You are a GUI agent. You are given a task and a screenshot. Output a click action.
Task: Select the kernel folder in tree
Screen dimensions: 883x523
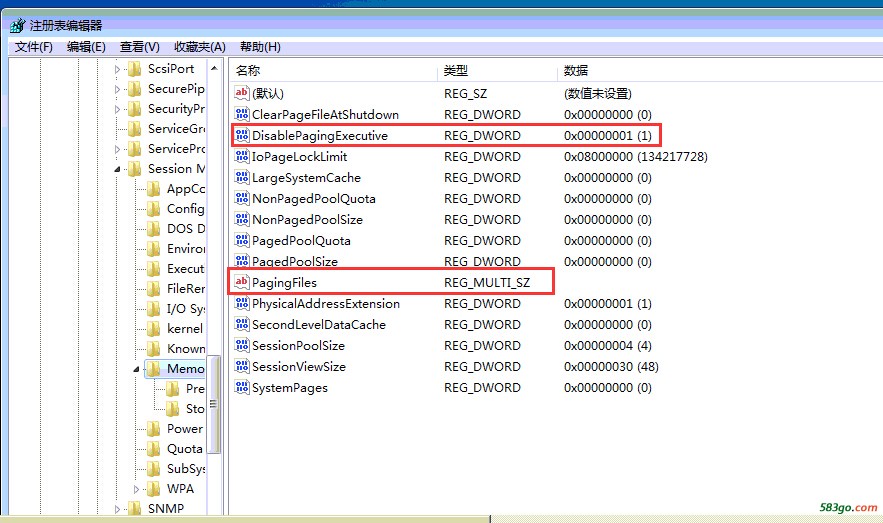pos(184,329)
